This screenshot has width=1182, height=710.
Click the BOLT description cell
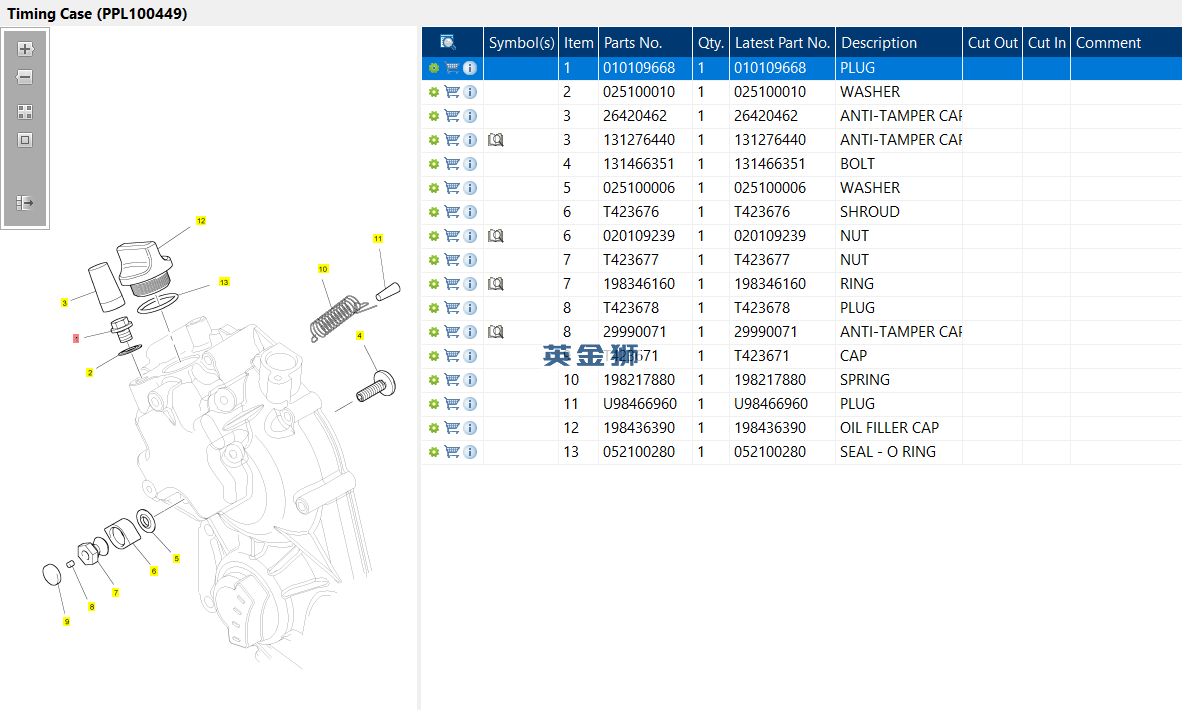[899, 164]
